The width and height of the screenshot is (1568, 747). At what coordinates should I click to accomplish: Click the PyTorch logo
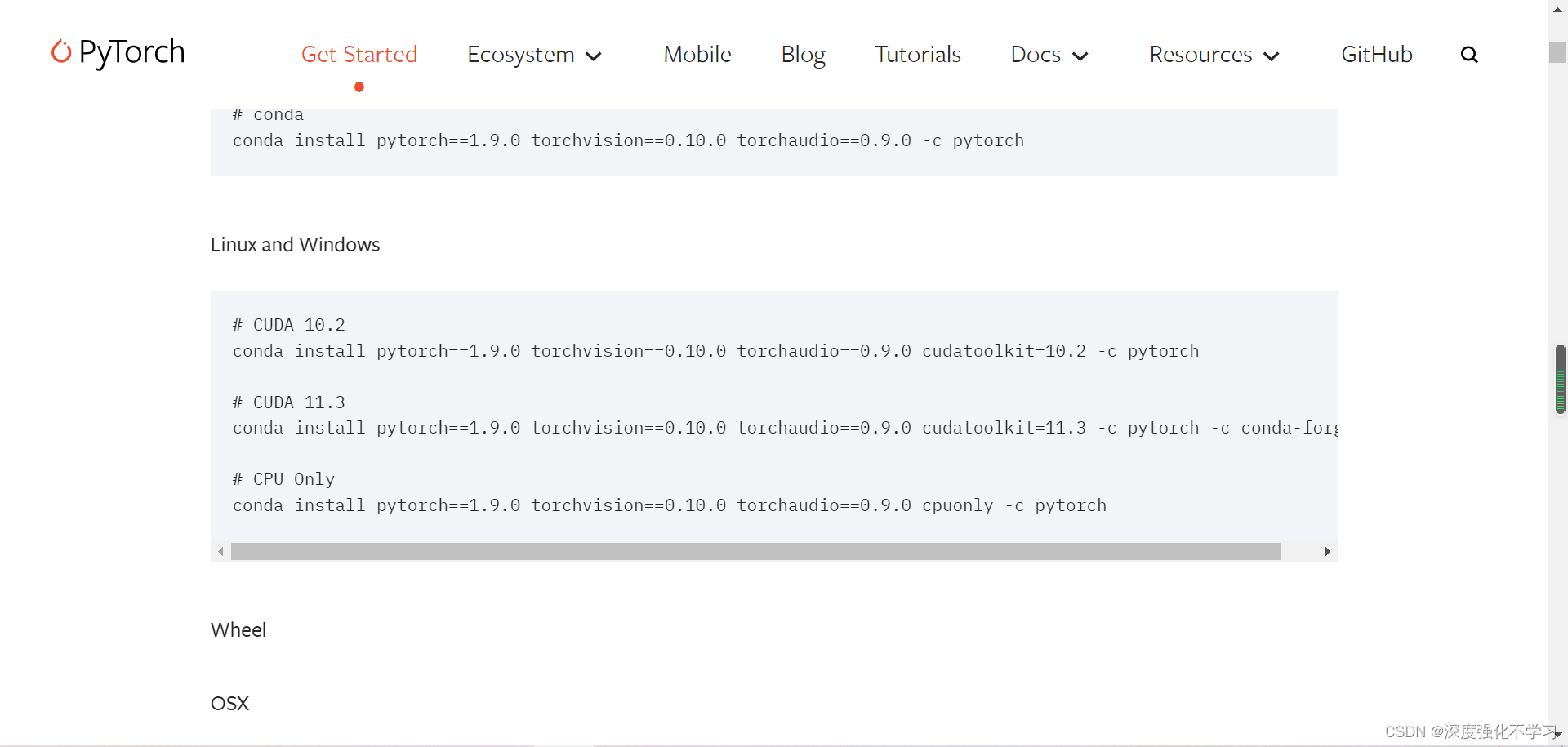118,52
